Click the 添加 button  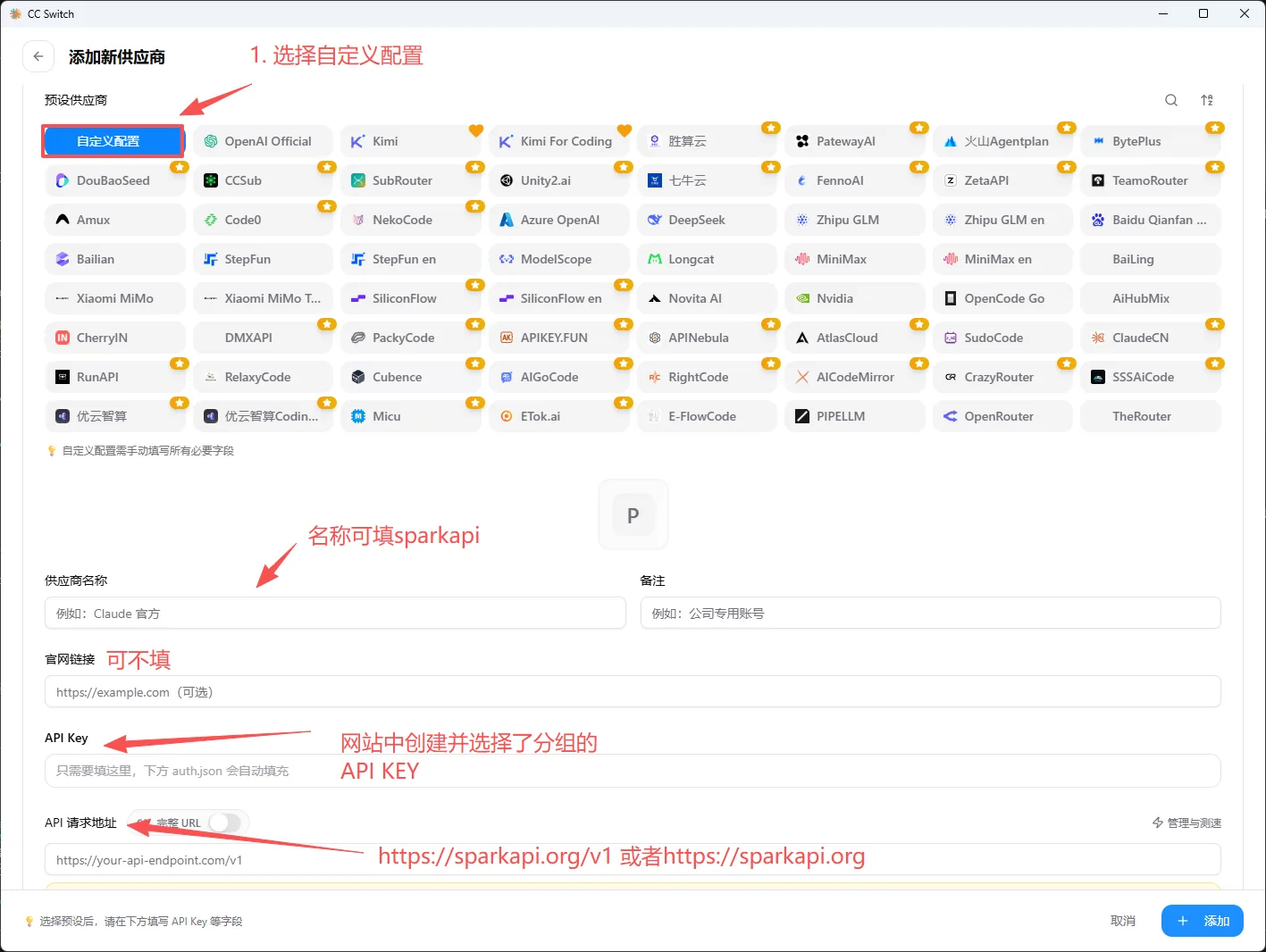click(1203, 921)
